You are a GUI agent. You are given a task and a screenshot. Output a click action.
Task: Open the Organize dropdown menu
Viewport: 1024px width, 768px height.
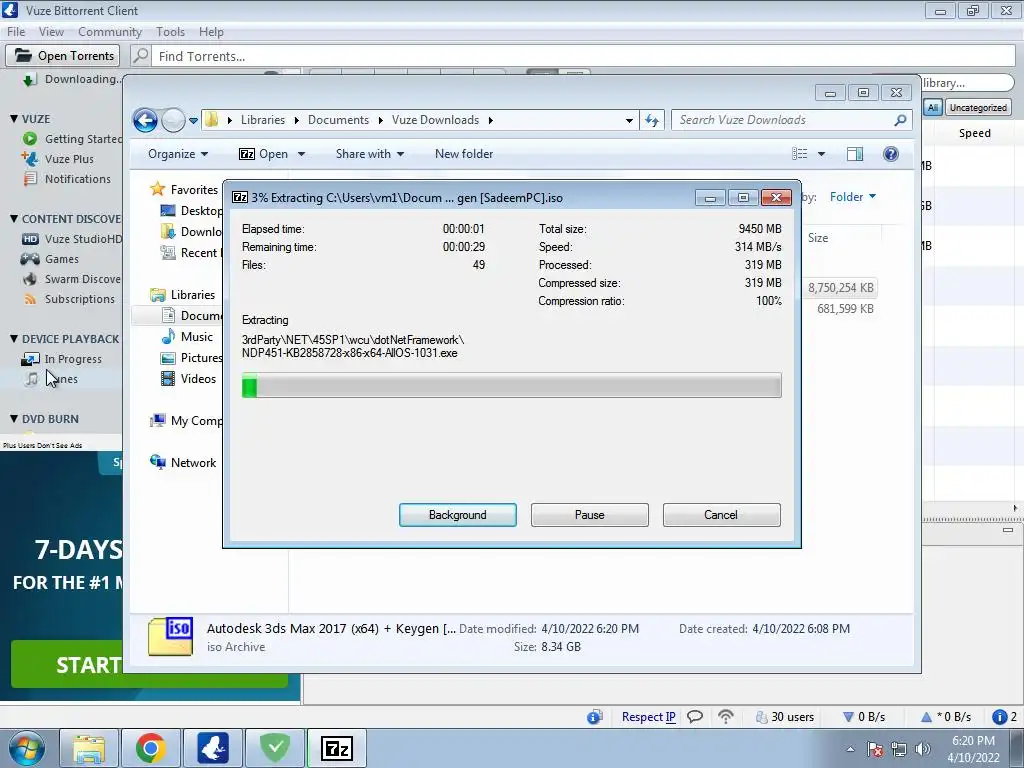pyautogui.click(x=178, y=154)
